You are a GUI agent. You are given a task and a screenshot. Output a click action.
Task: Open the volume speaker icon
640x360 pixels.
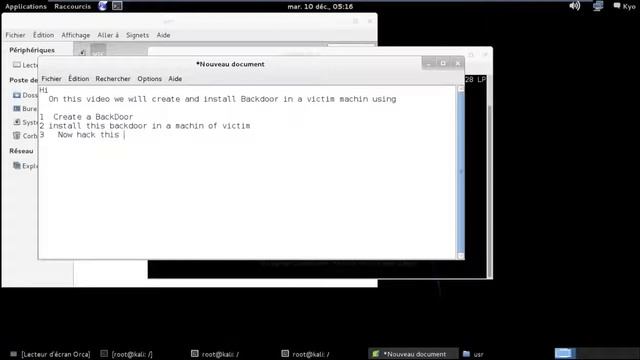click(575, 6)
